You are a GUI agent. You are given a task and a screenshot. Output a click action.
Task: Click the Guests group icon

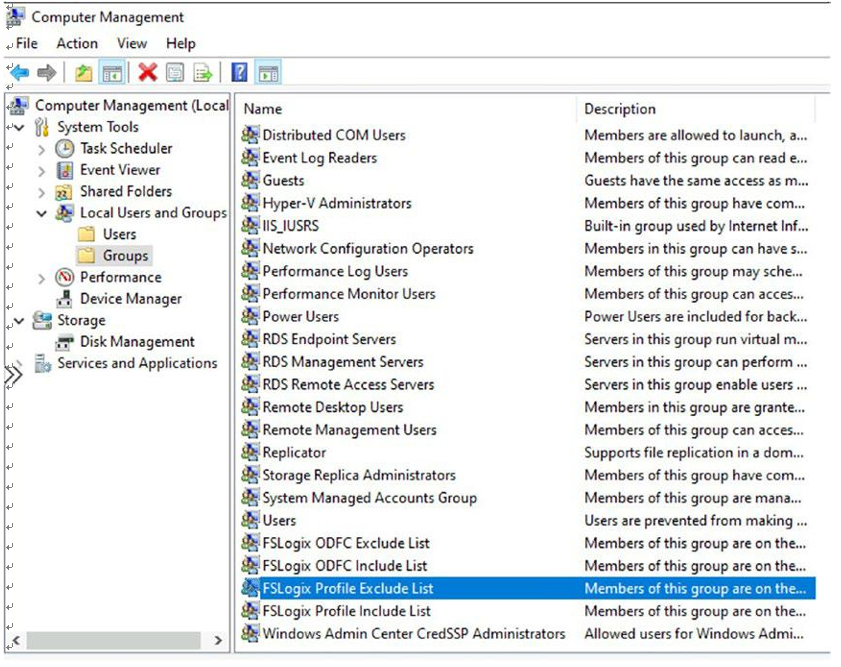coord(250,180)
